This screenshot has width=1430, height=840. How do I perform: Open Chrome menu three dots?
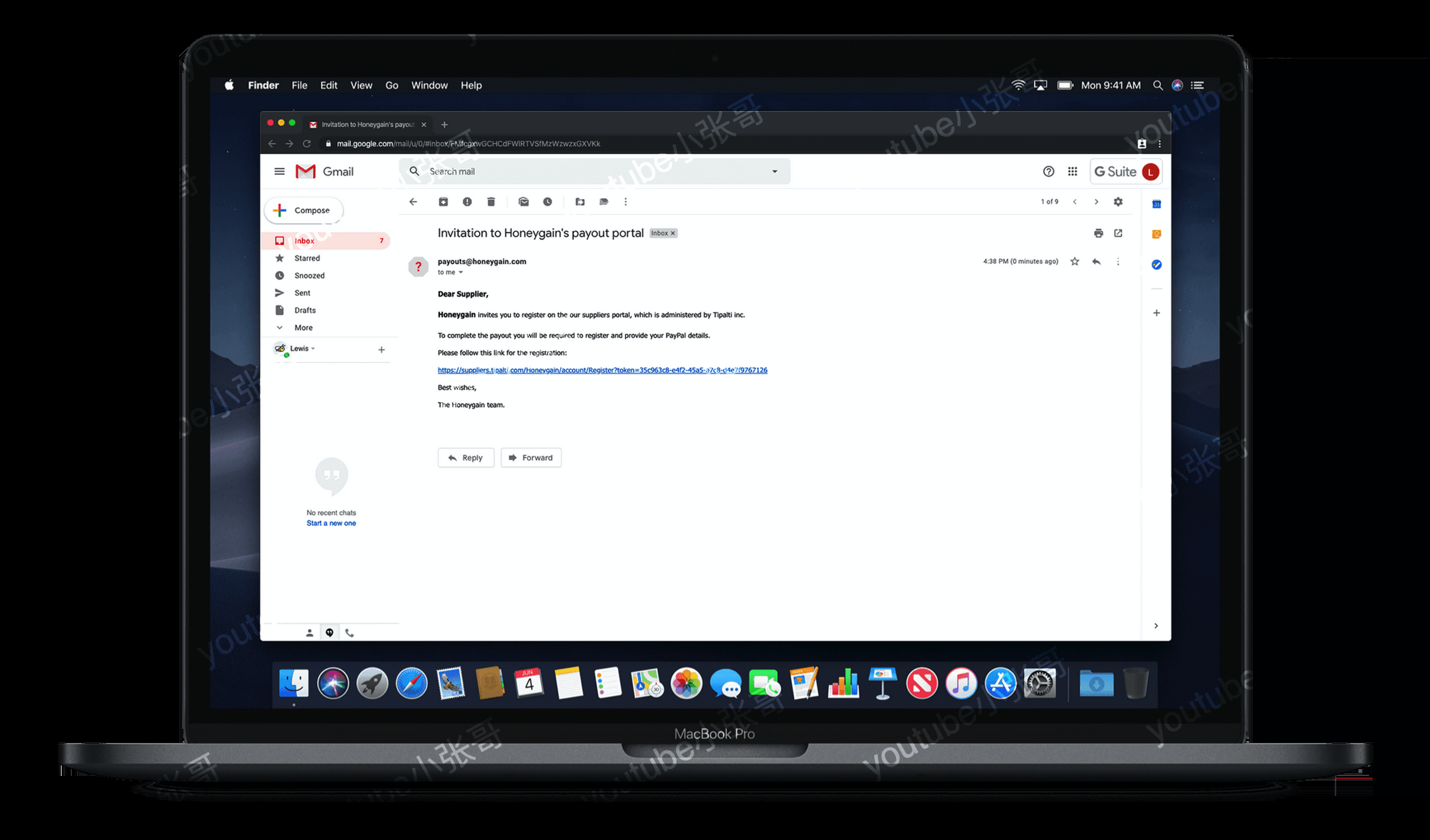[1160, 144]
